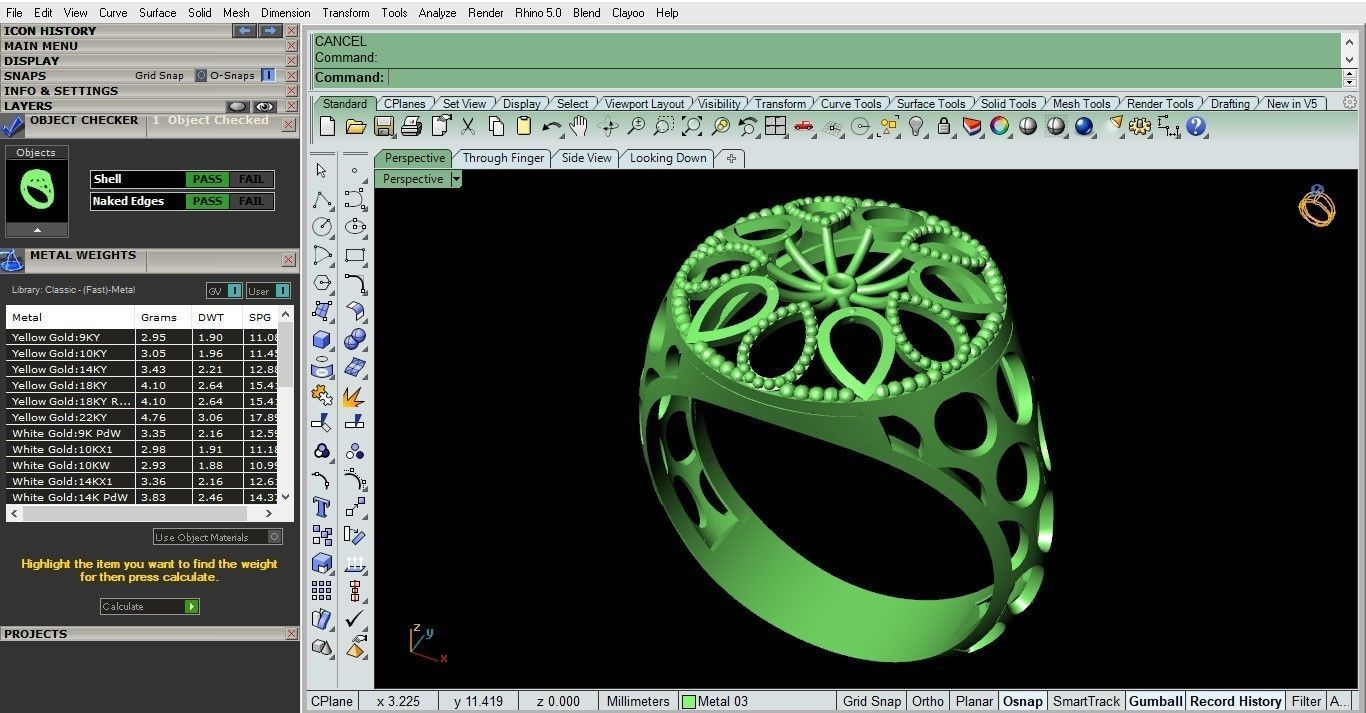The width and height of the screenshot is (1366, 713).
Task: Switch to the Looking Down viewport tab
Action: (x=668, y=158)
